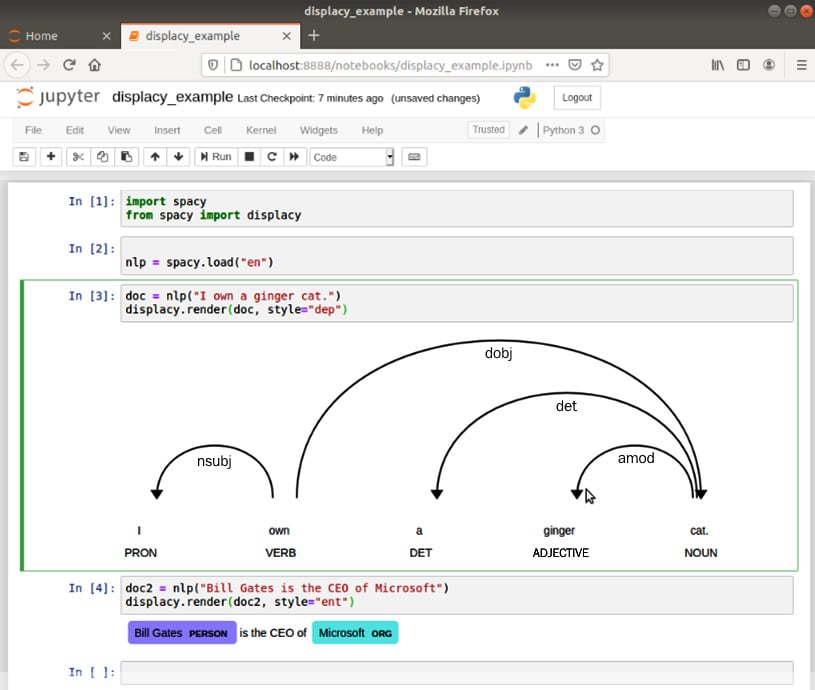Click the amod arc label

click(636, 458)
